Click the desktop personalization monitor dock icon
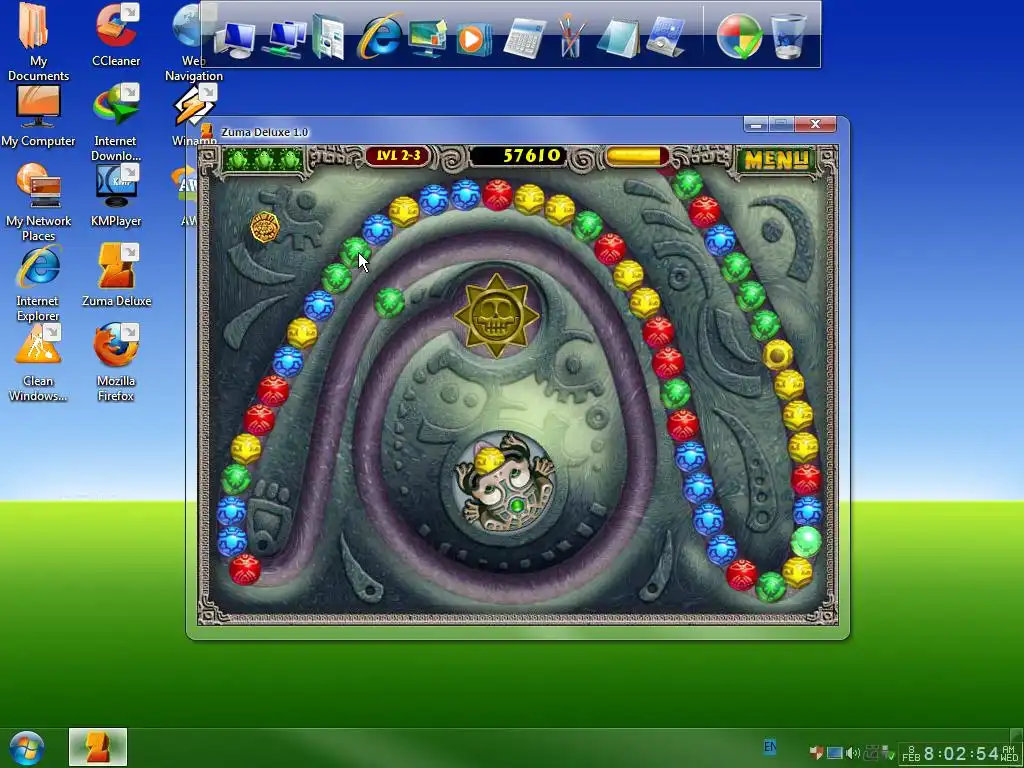This screenshot has width=1024, height=768. tap(428, 38)
